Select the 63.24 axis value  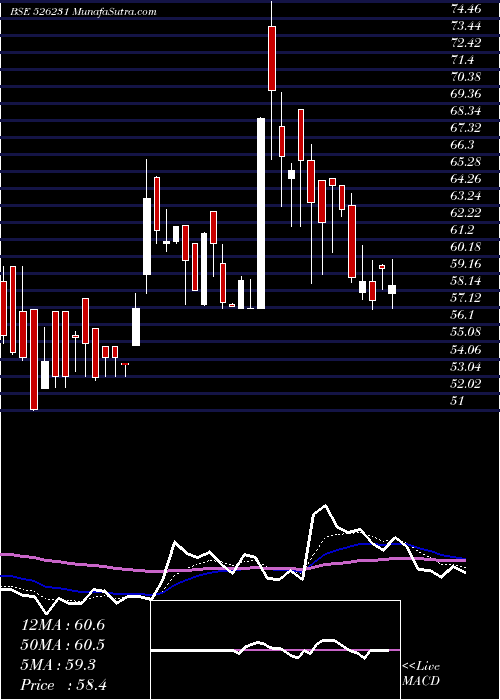pyautogui.click(x=467, y=196)
